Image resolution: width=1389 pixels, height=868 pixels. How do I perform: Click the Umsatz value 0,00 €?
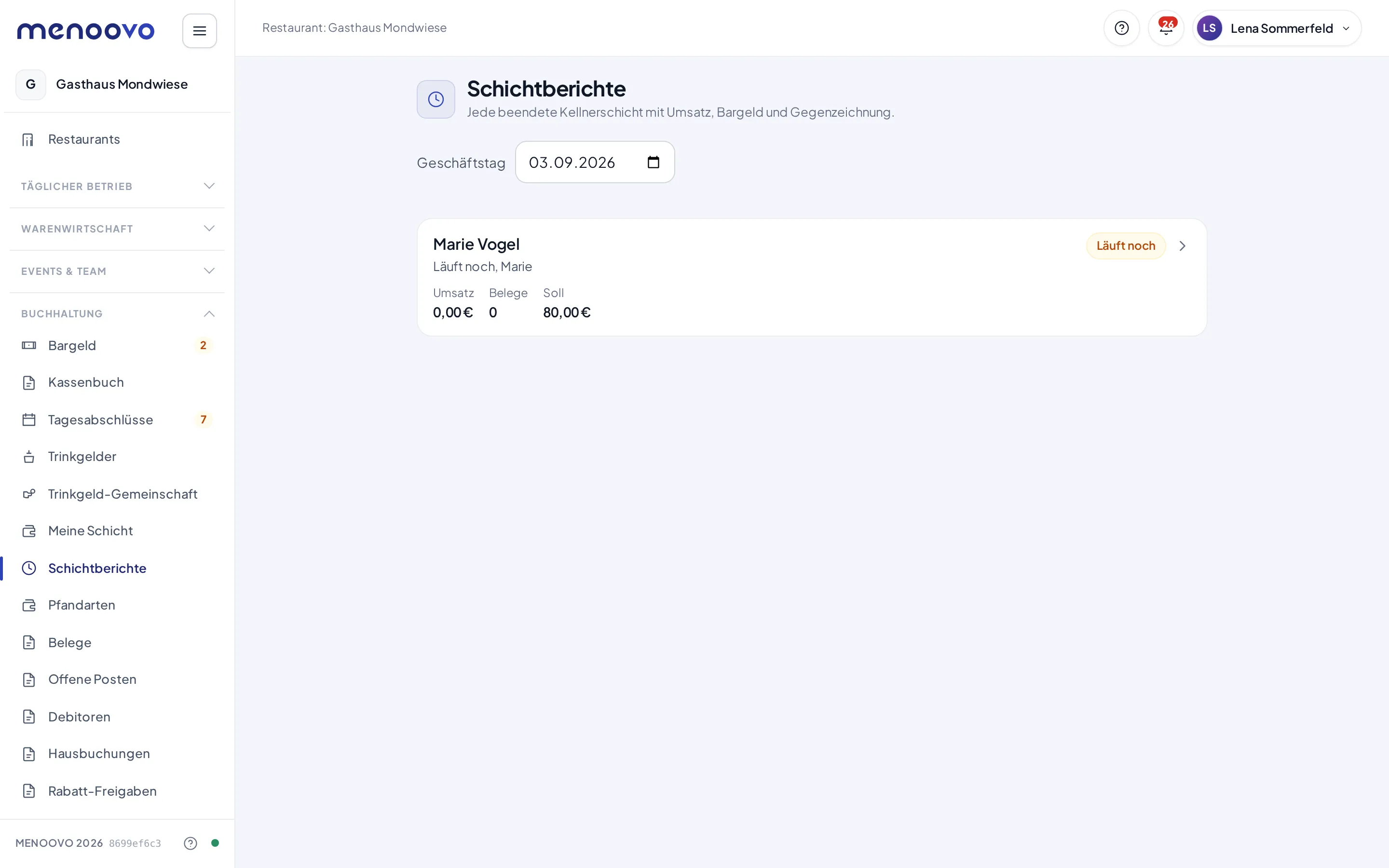click(453, 312)
